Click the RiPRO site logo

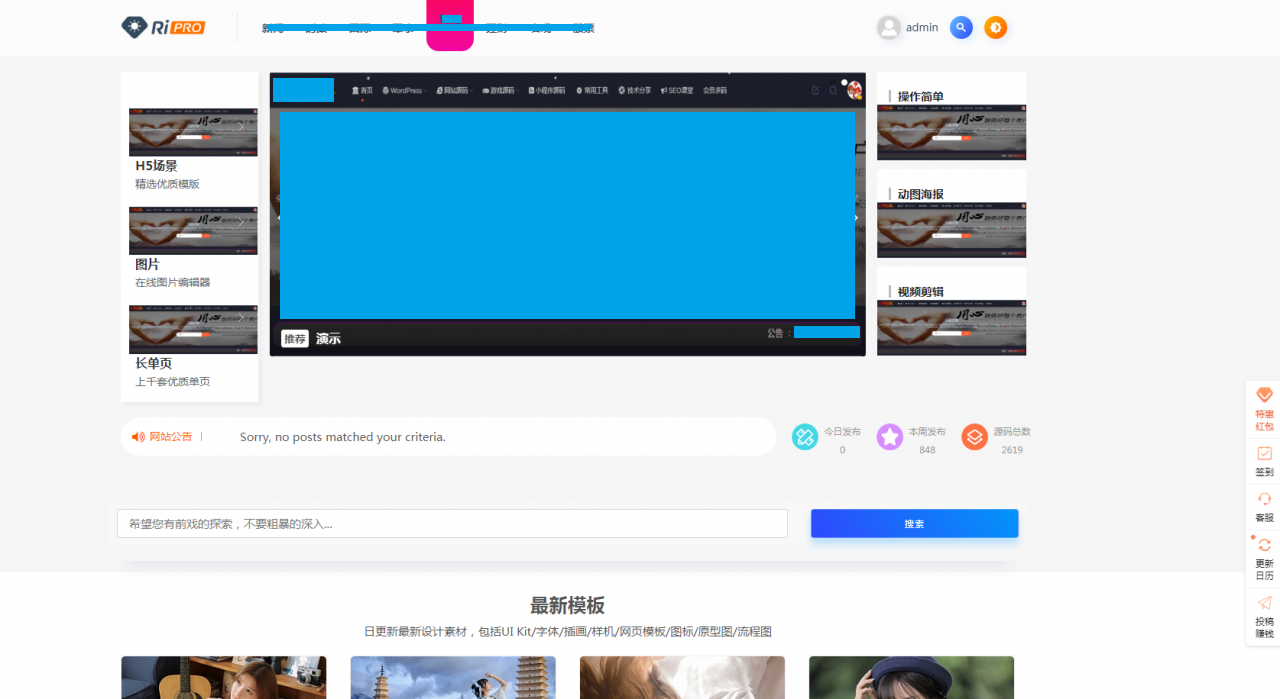163,27
